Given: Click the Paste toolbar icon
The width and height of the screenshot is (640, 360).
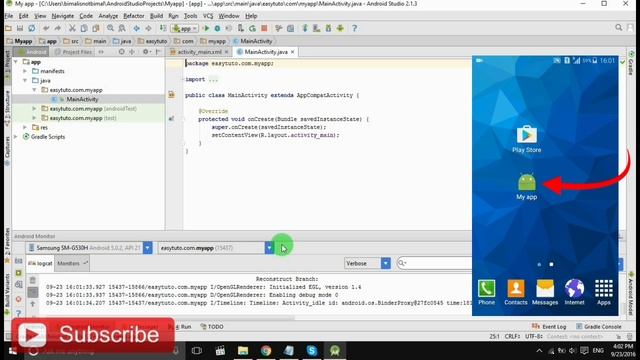Looking at the screenshot, I should (96, 28).
